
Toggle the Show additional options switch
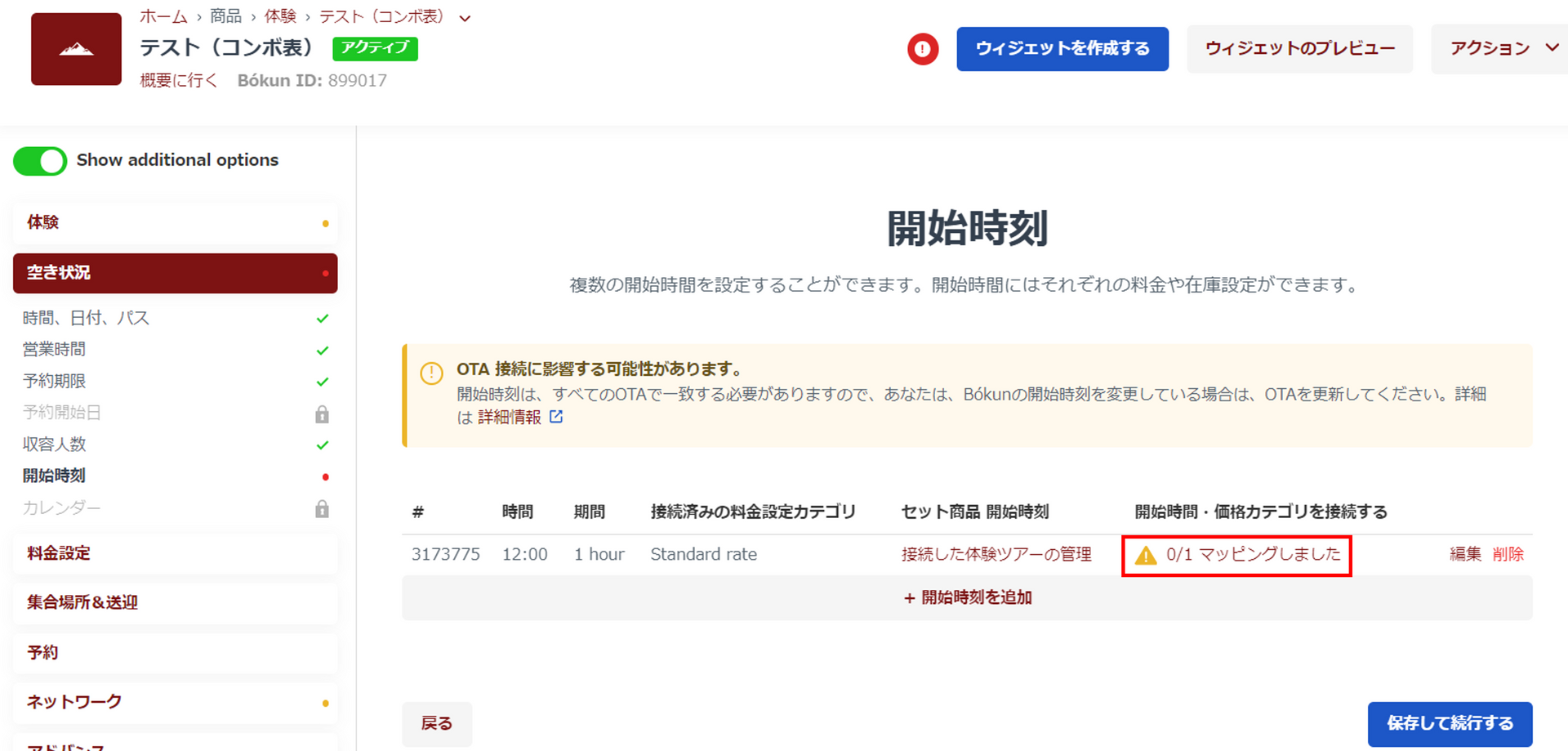(40, 161)
